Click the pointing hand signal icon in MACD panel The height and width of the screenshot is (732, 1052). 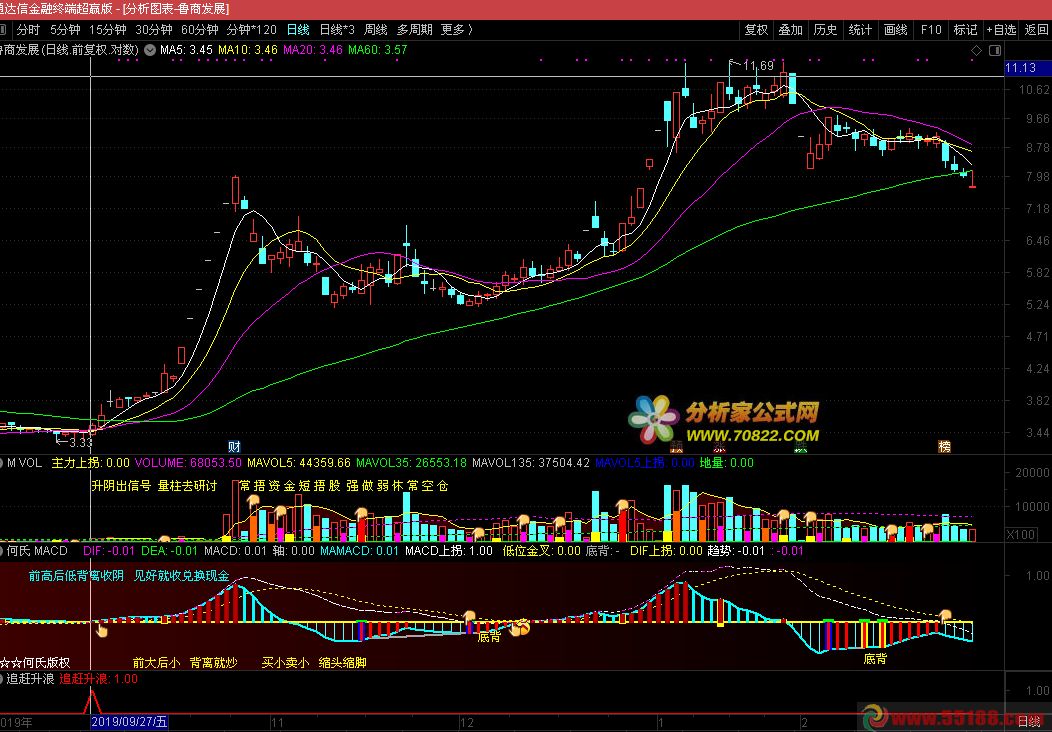pos(101,628)
